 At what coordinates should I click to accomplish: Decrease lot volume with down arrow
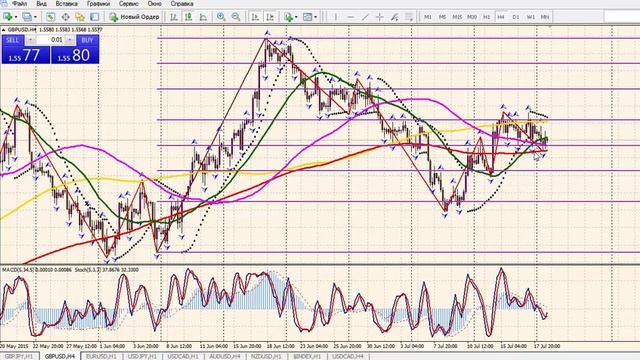[x=31, y=40]
